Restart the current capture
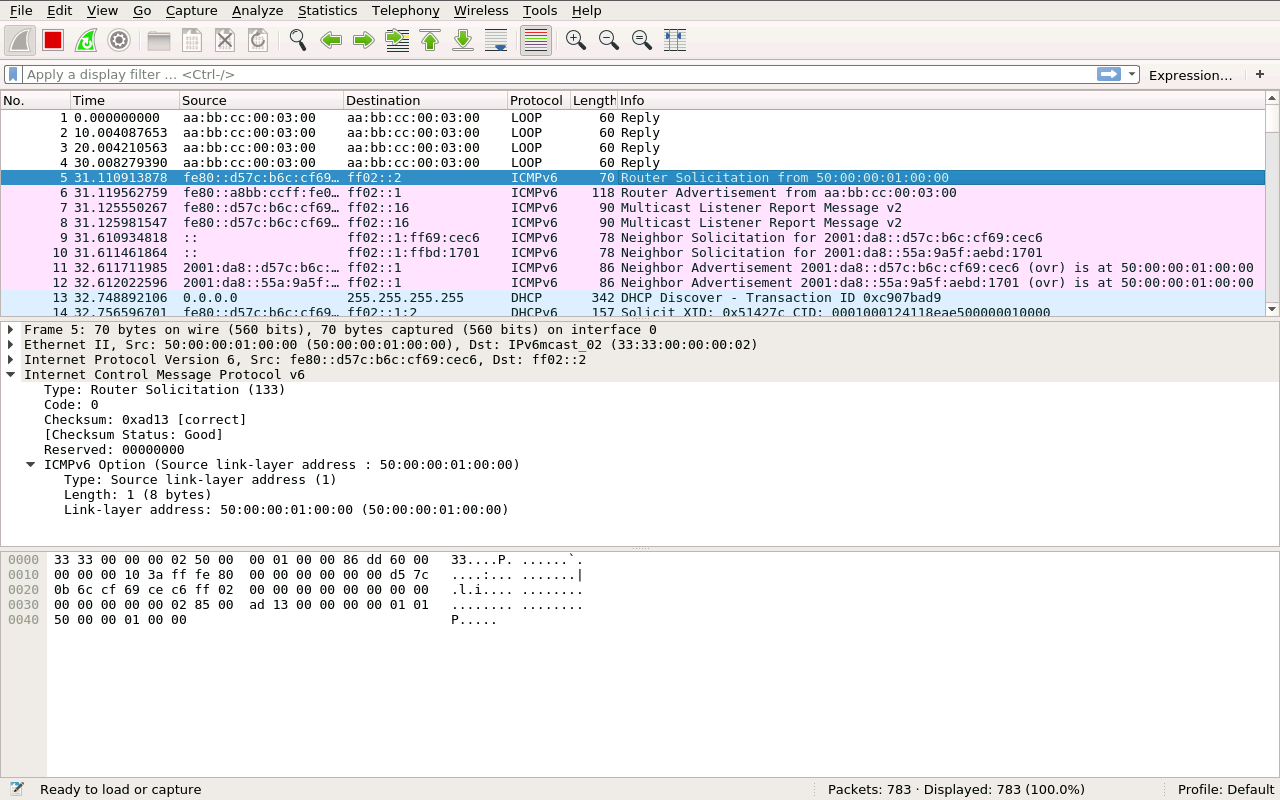 86,40
